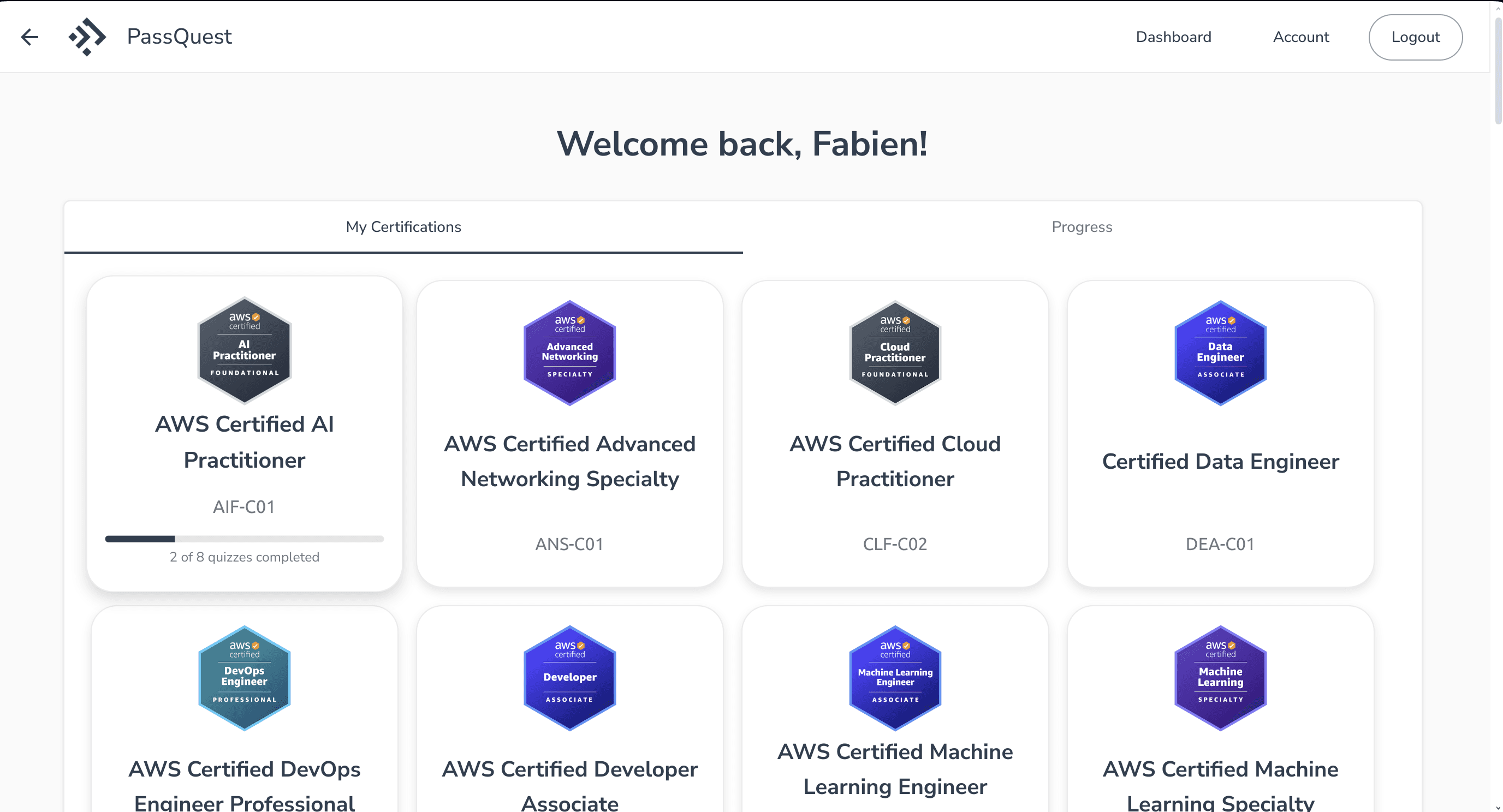This screenshot has height=812, width=1503.
Task: Select the Cloud Practitioner Foundational badge
Action: pos(894,352)
